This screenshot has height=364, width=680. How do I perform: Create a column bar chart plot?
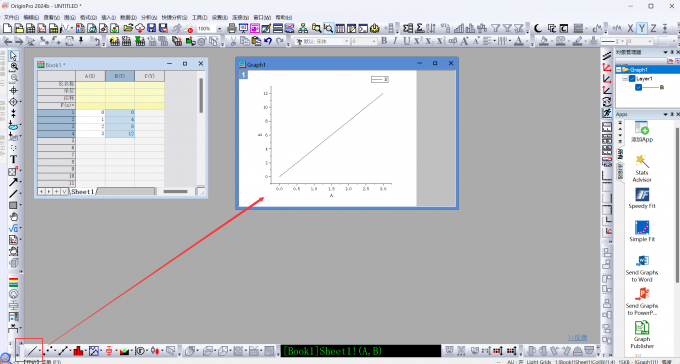[x=78, y=351]
